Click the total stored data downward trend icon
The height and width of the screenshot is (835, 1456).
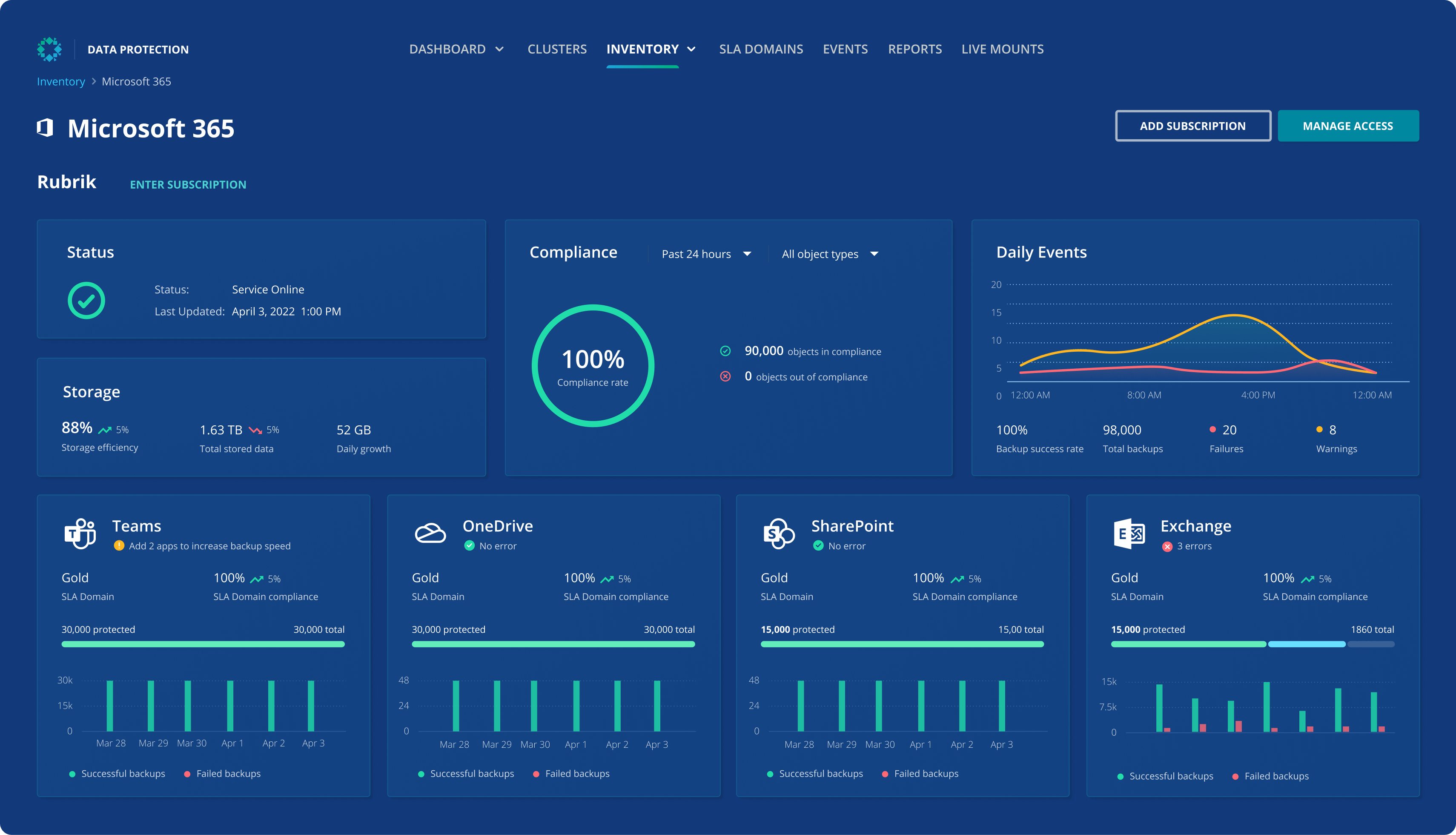click(255, 430)
